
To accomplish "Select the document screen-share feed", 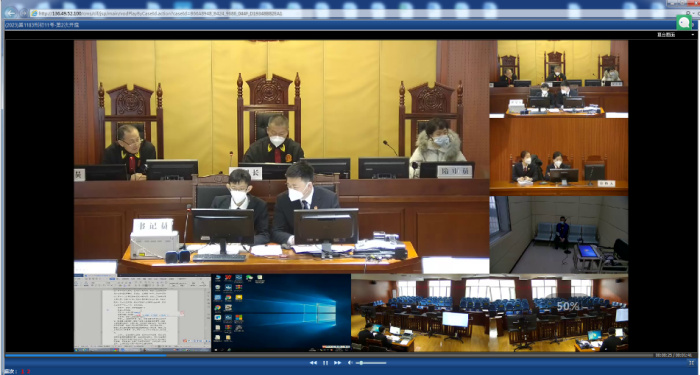I will tap(142, 313).
